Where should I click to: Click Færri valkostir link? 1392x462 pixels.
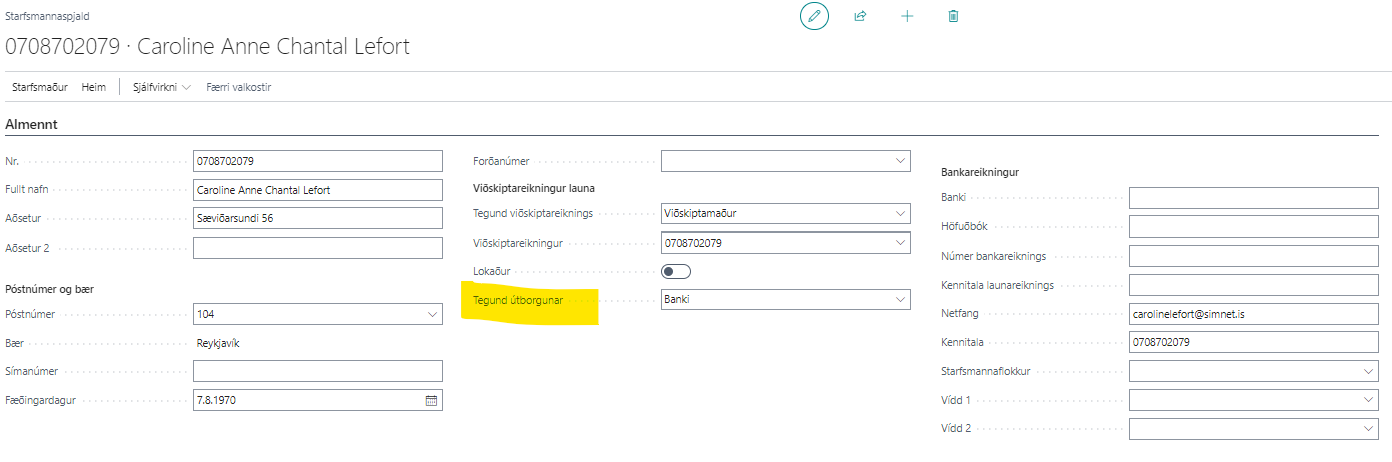(238, 87)
